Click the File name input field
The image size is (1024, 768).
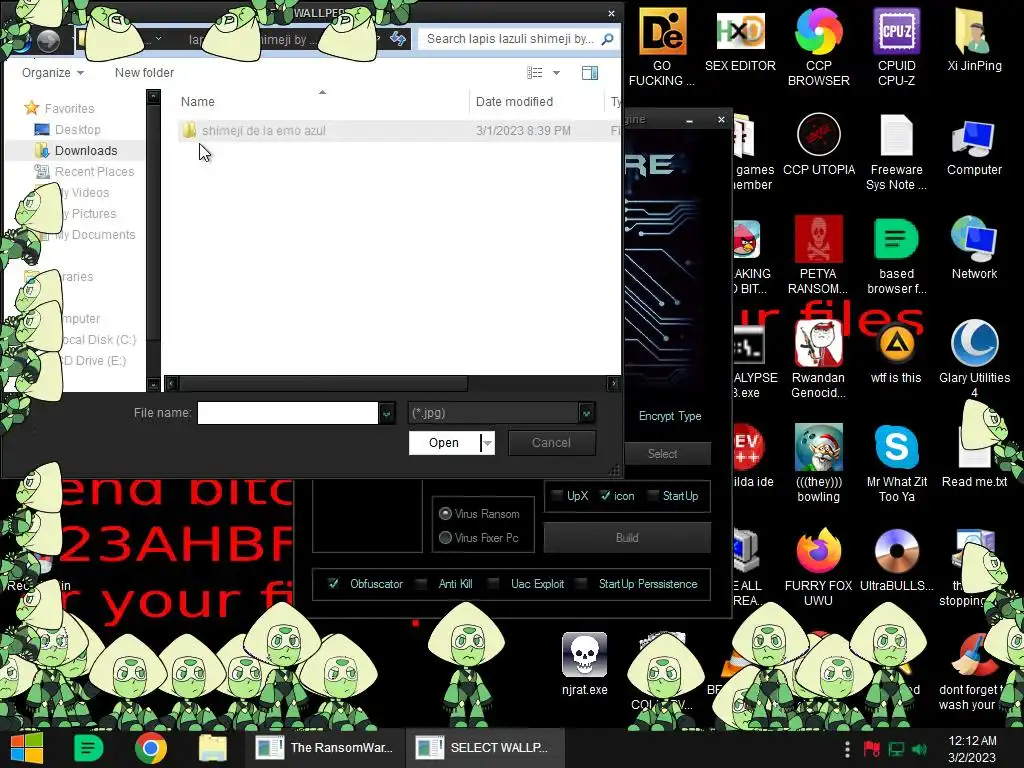click(288, 413)
